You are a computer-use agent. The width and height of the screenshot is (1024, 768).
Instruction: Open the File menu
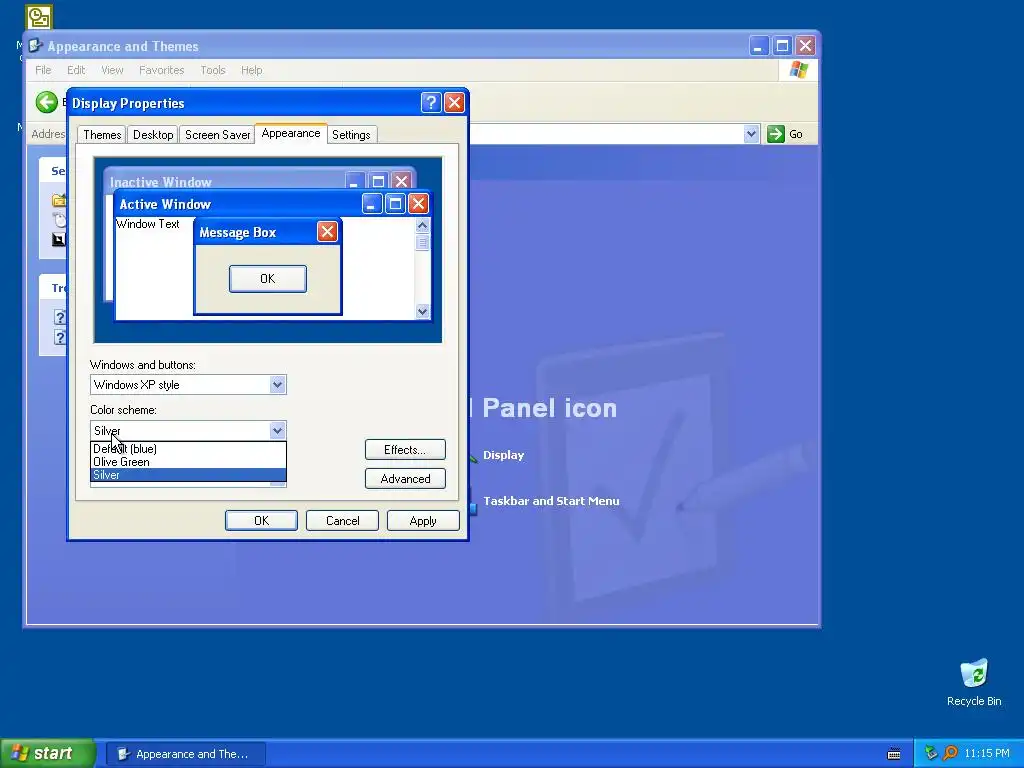43,70
